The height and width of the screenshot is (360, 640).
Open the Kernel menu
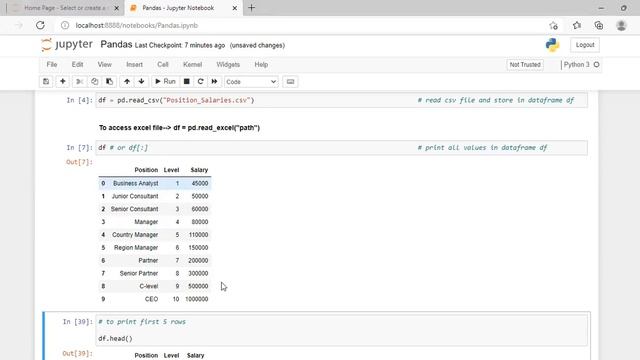(193, 64)
